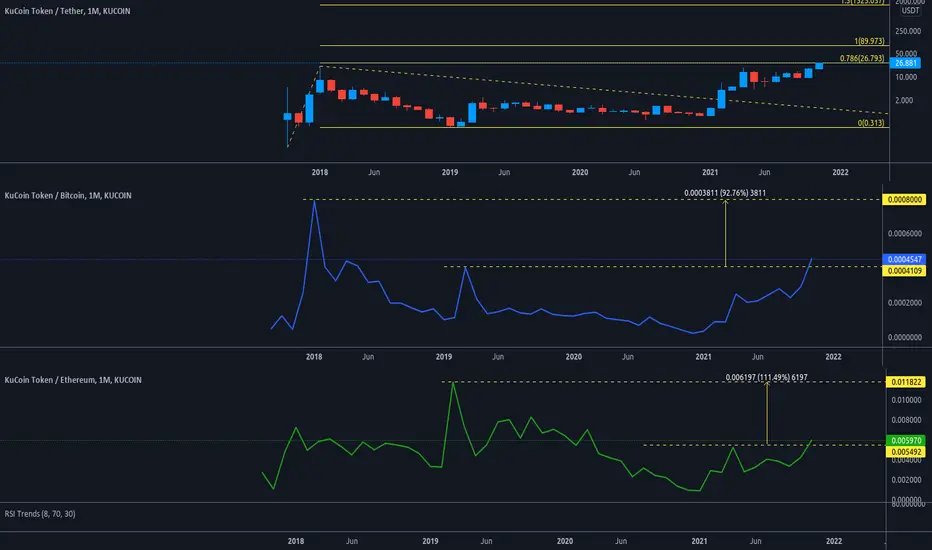The image size is (932, 550).
Task: Select the 0.006197 (111.49%) 6197 measurement label
Action: [x=767, y=377]
